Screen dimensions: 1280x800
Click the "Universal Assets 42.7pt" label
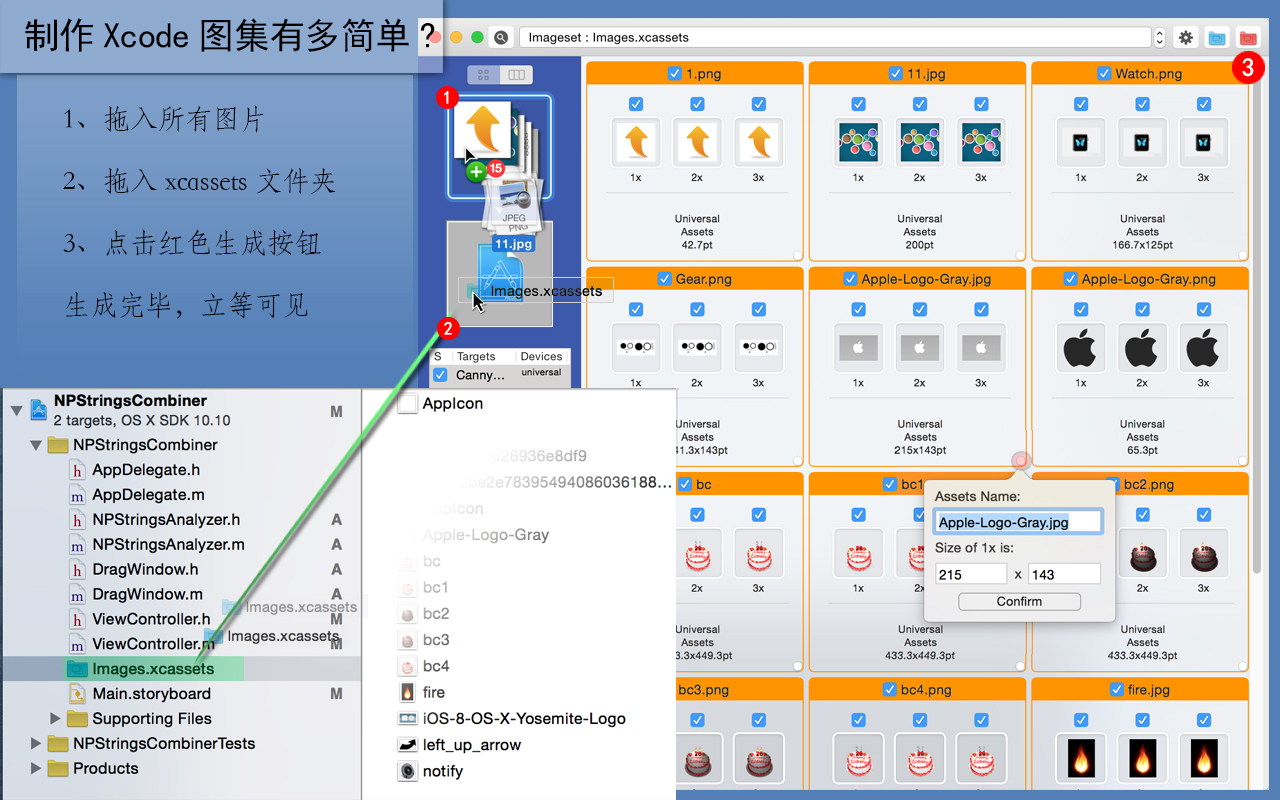pos(697,231)
